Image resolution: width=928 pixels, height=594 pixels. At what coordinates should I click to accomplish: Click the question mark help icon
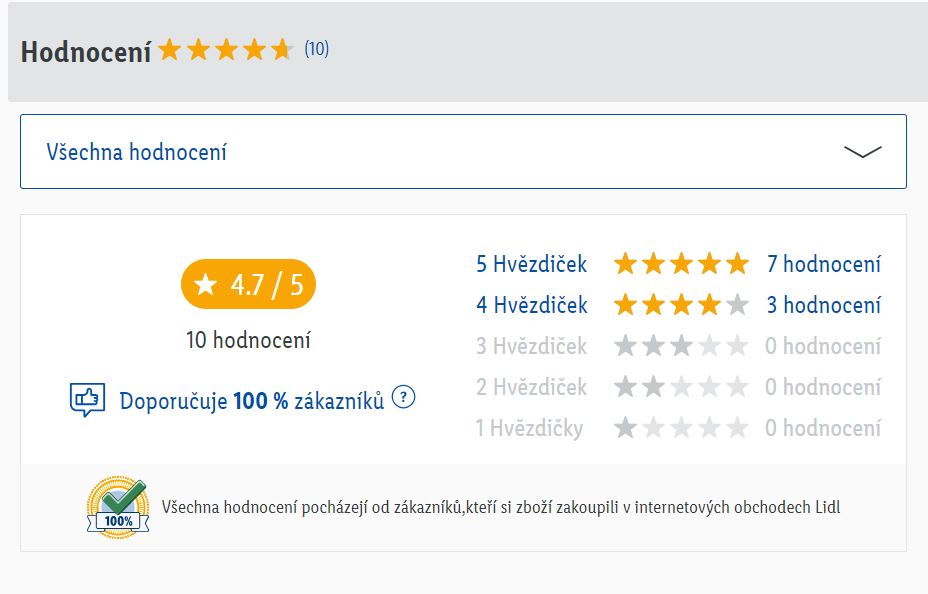click(x=403, y=397)
